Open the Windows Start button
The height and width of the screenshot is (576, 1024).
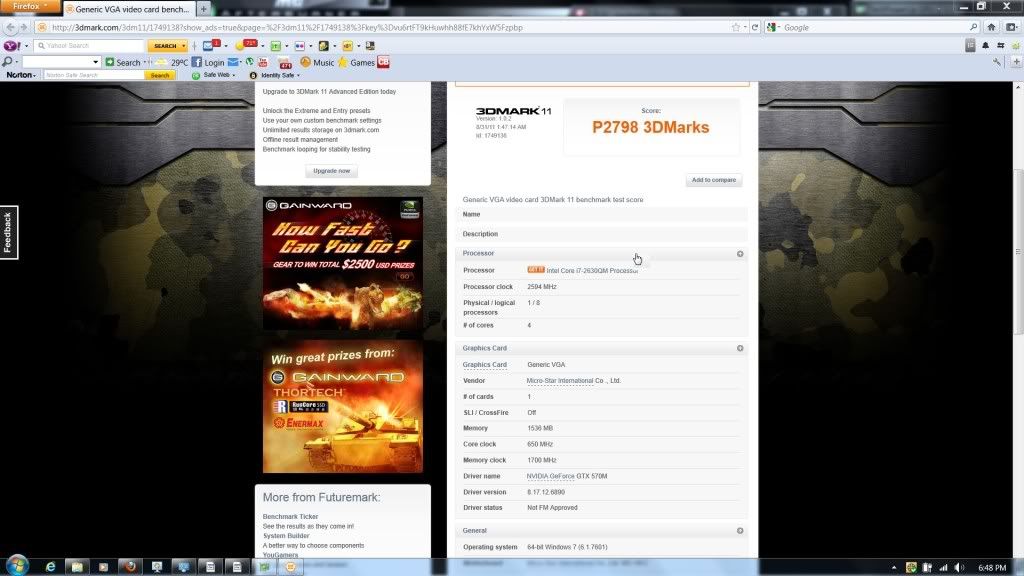click(16, 566)
